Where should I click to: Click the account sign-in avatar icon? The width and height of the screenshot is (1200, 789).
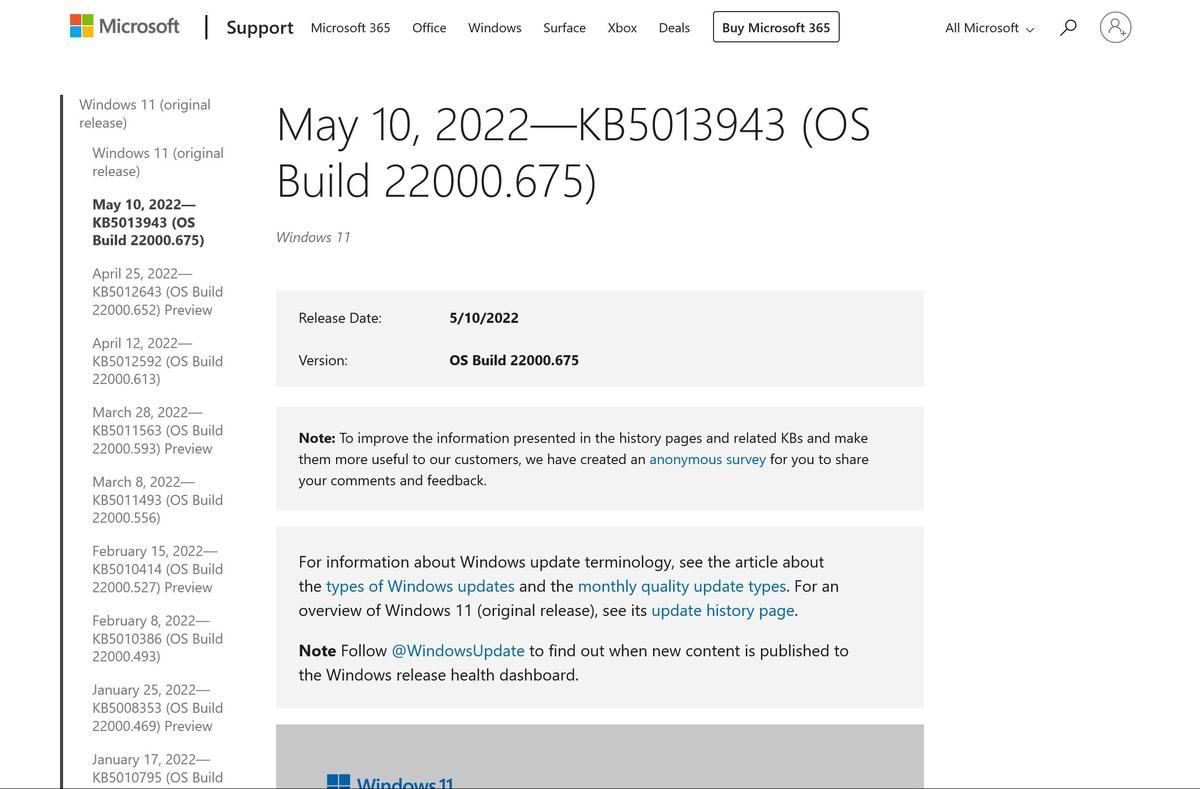1115,27
